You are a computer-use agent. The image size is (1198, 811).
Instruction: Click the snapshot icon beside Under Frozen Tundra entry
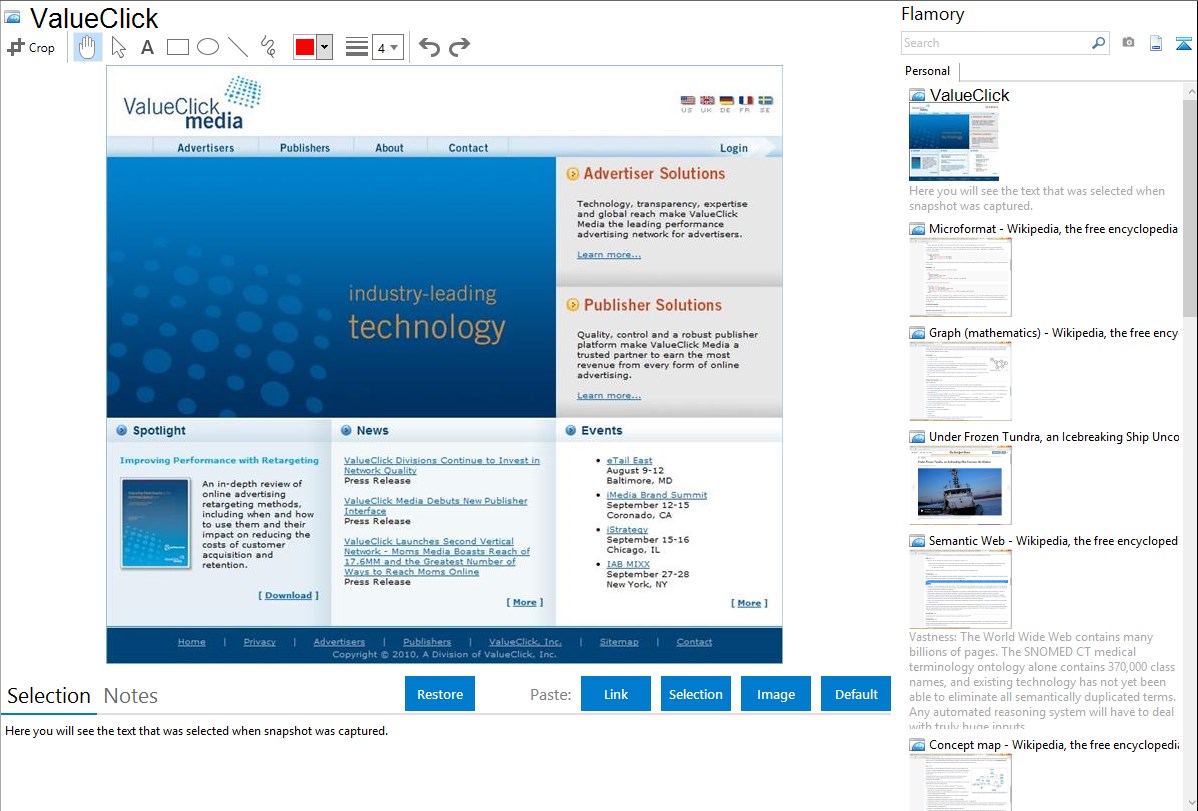917,437
